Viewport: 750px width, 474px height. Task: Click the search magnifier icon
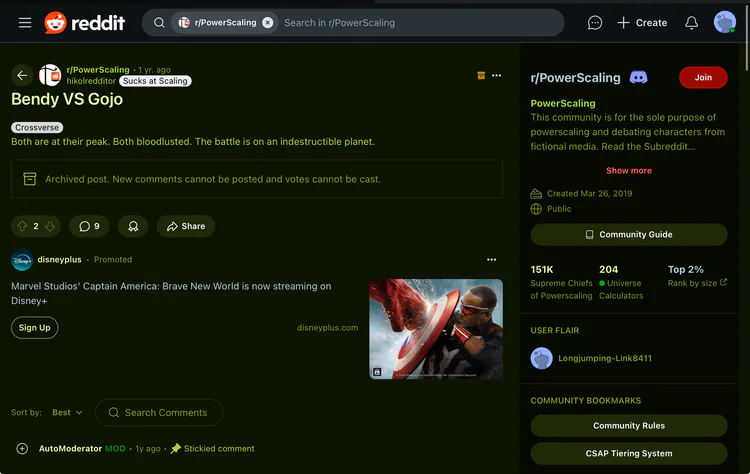(x=159, y=22)
